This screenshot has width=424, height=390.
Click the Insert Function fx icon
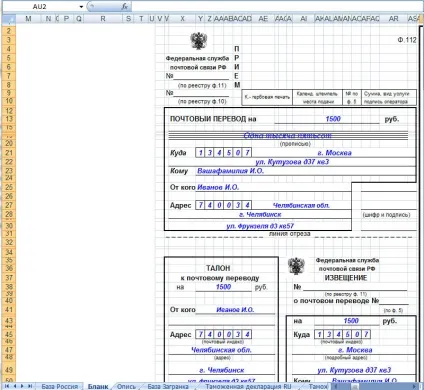[x=125, y=6]
